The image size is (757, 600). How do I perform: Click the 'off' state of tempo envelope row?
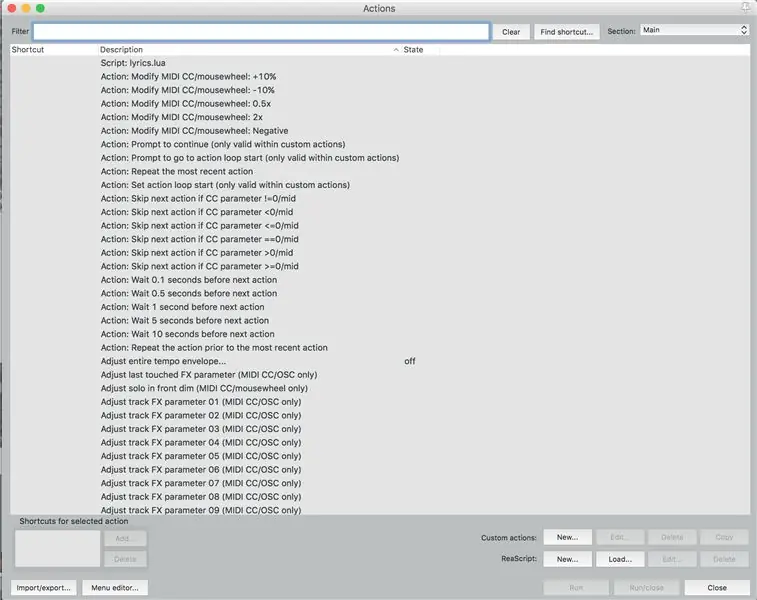pyautogui.click(x=409, y=361)
